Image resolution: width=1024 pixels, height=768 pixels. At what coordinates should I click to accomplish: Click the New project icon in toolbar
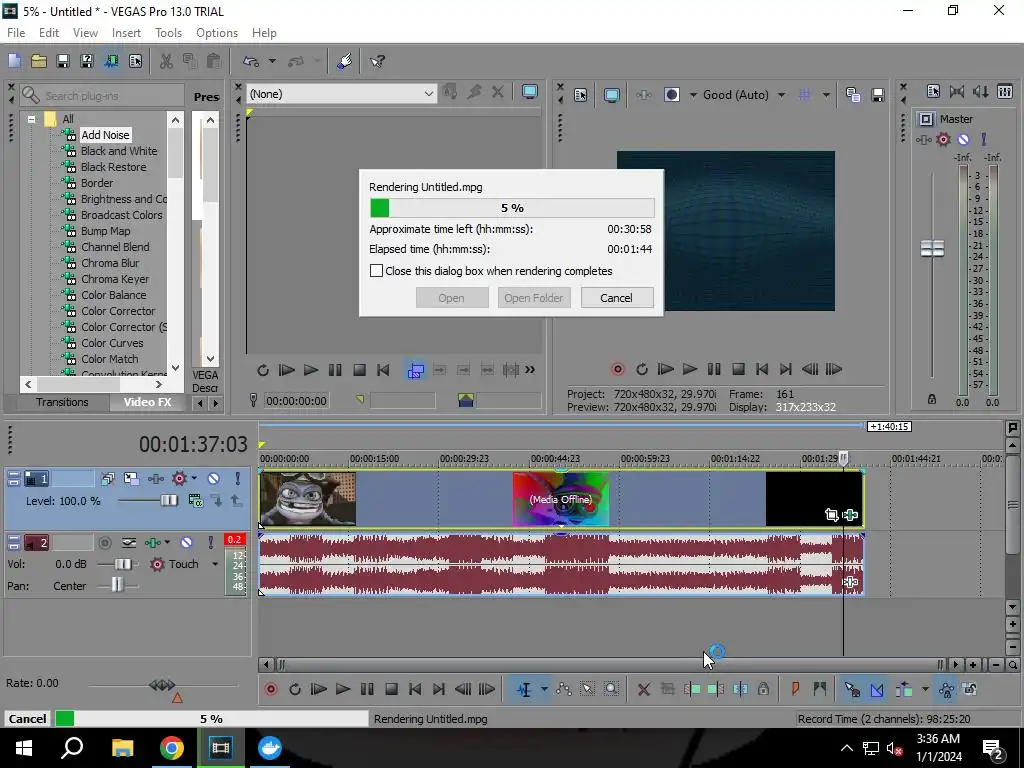[x=14, y=61]
